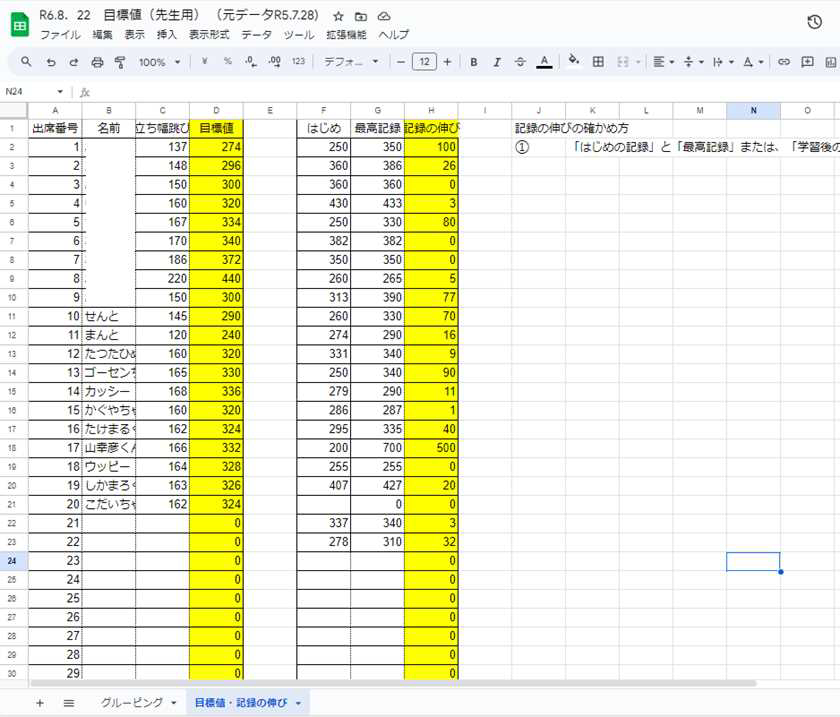Click the Insert link icon

(x=783, y=62)
